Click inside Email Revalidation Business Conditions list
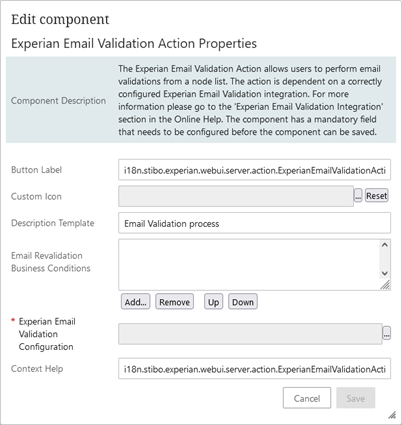The width and height of the screenshot is (402, 425). (249, 265)
